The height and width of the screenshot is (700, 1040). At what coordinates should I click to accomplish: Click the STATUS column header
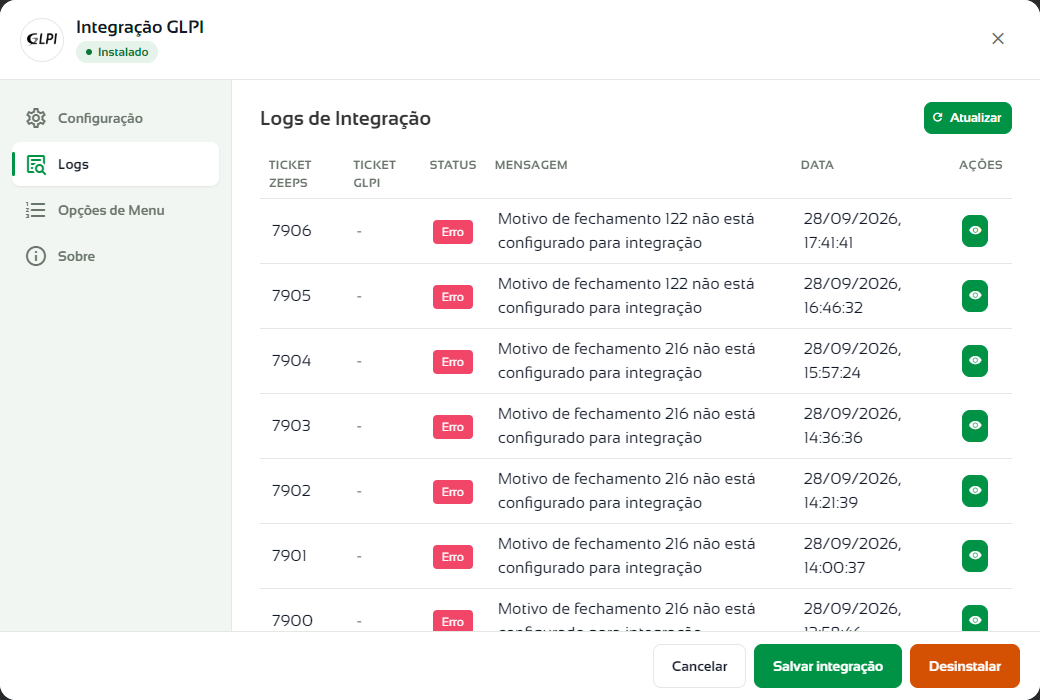click(x=453, y=165)
